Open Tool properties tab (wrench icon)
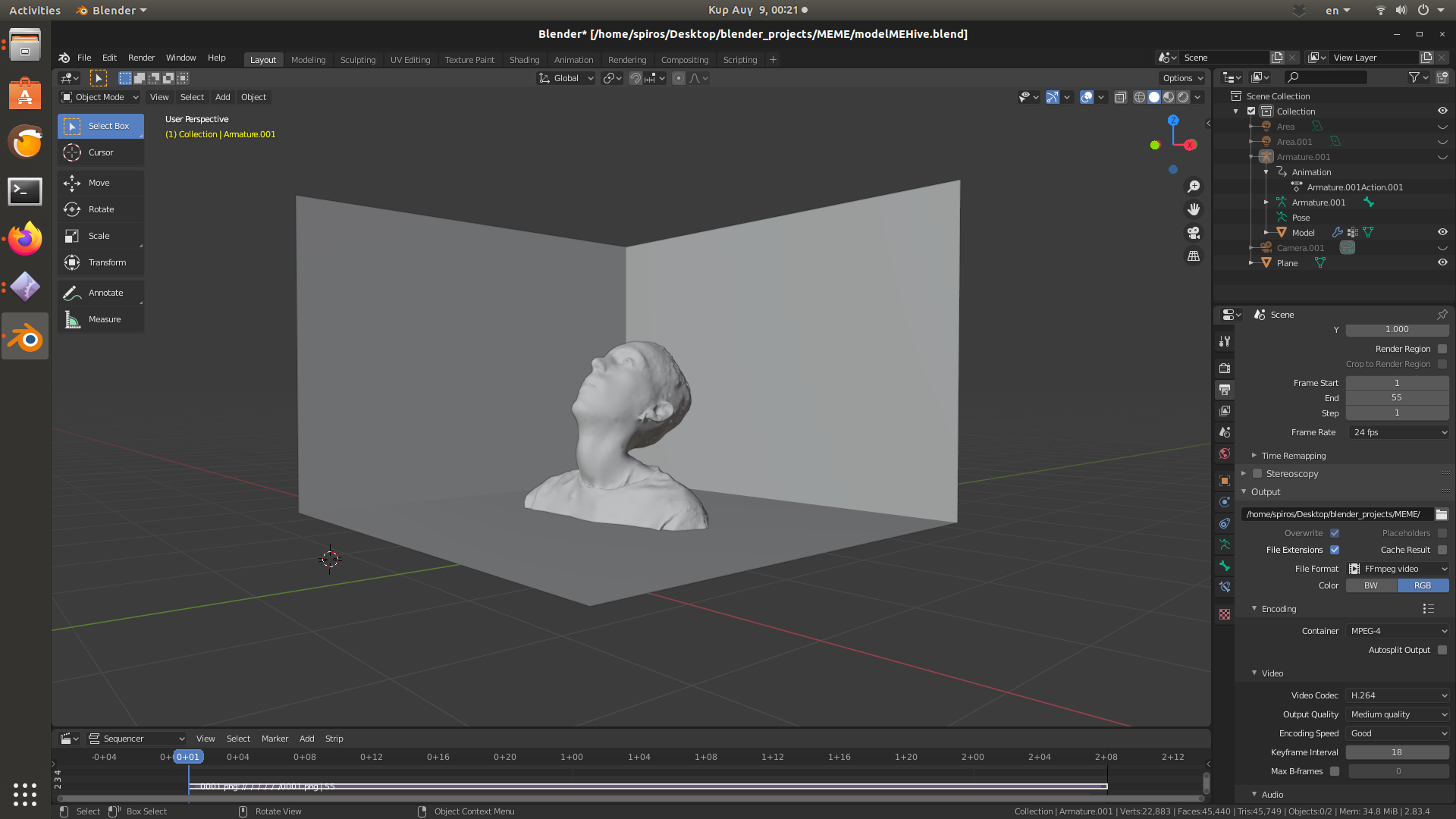 tap(1225, 341)
